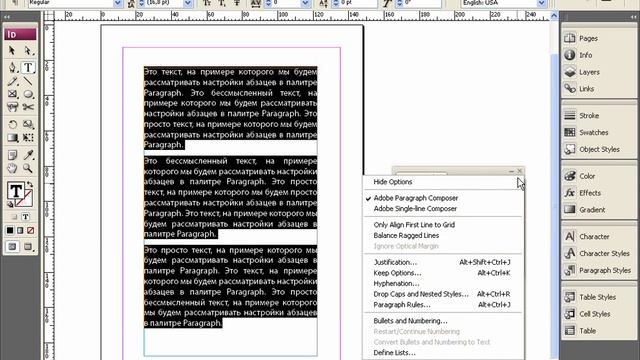640x360 pixels.
Task: Click baseline shift stepper arrows
Action: click(x=336, y=3)
